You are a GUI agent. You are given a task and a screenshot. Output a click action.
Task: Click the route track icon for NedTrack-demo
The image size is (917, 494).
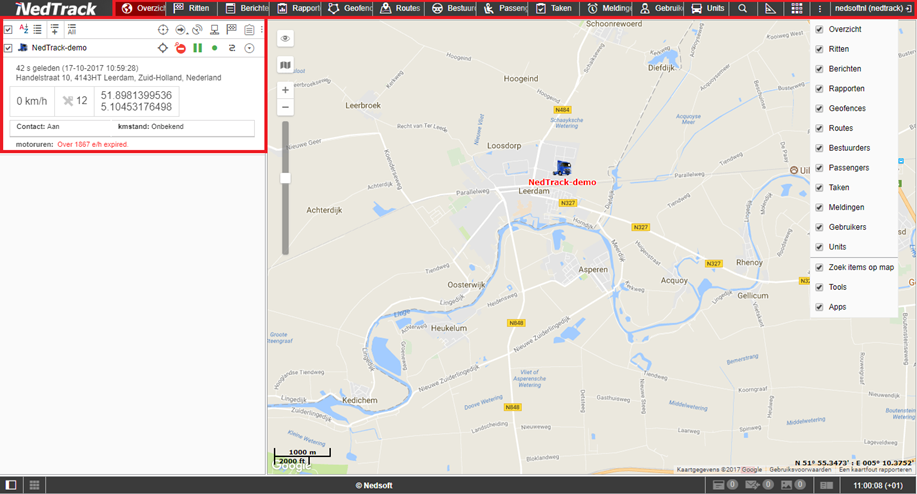[x=232, y=48]
